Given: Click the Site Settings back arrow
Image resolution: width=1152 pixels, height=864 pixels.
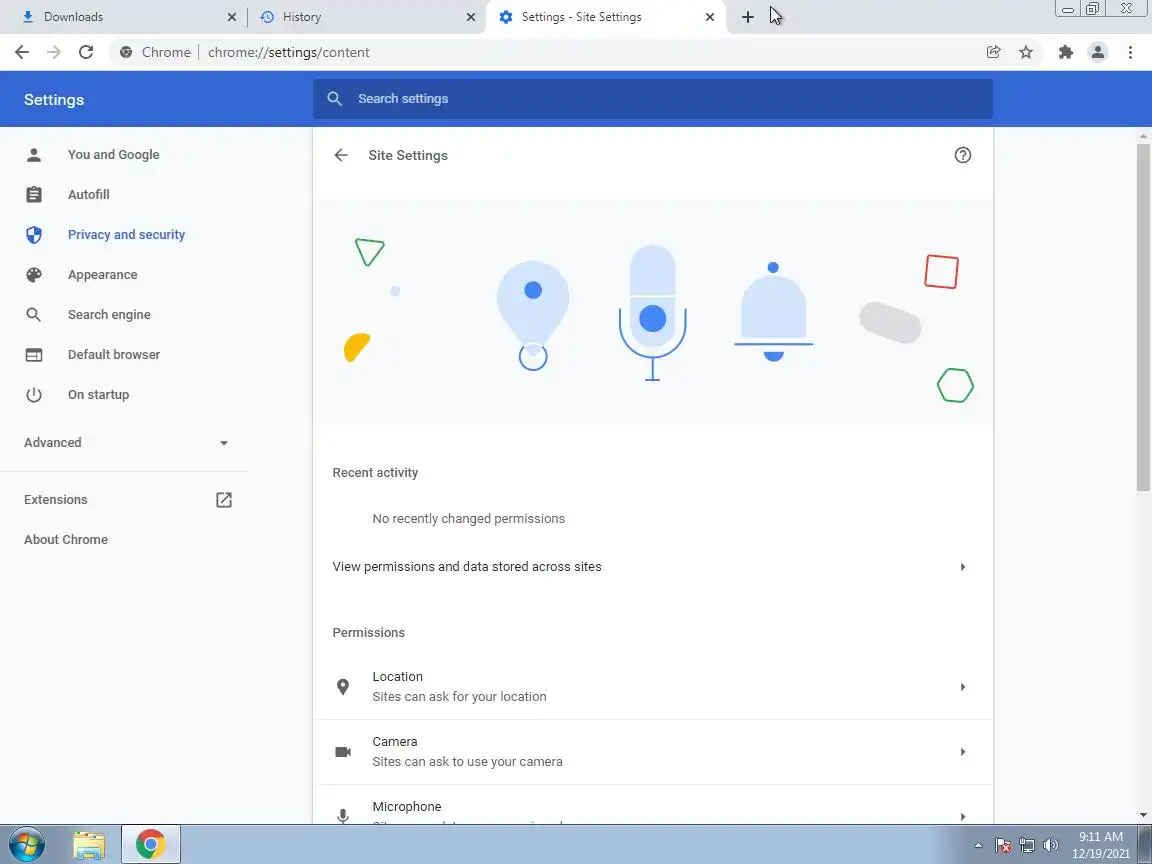Looking at the screenshot, I should 341,155.
